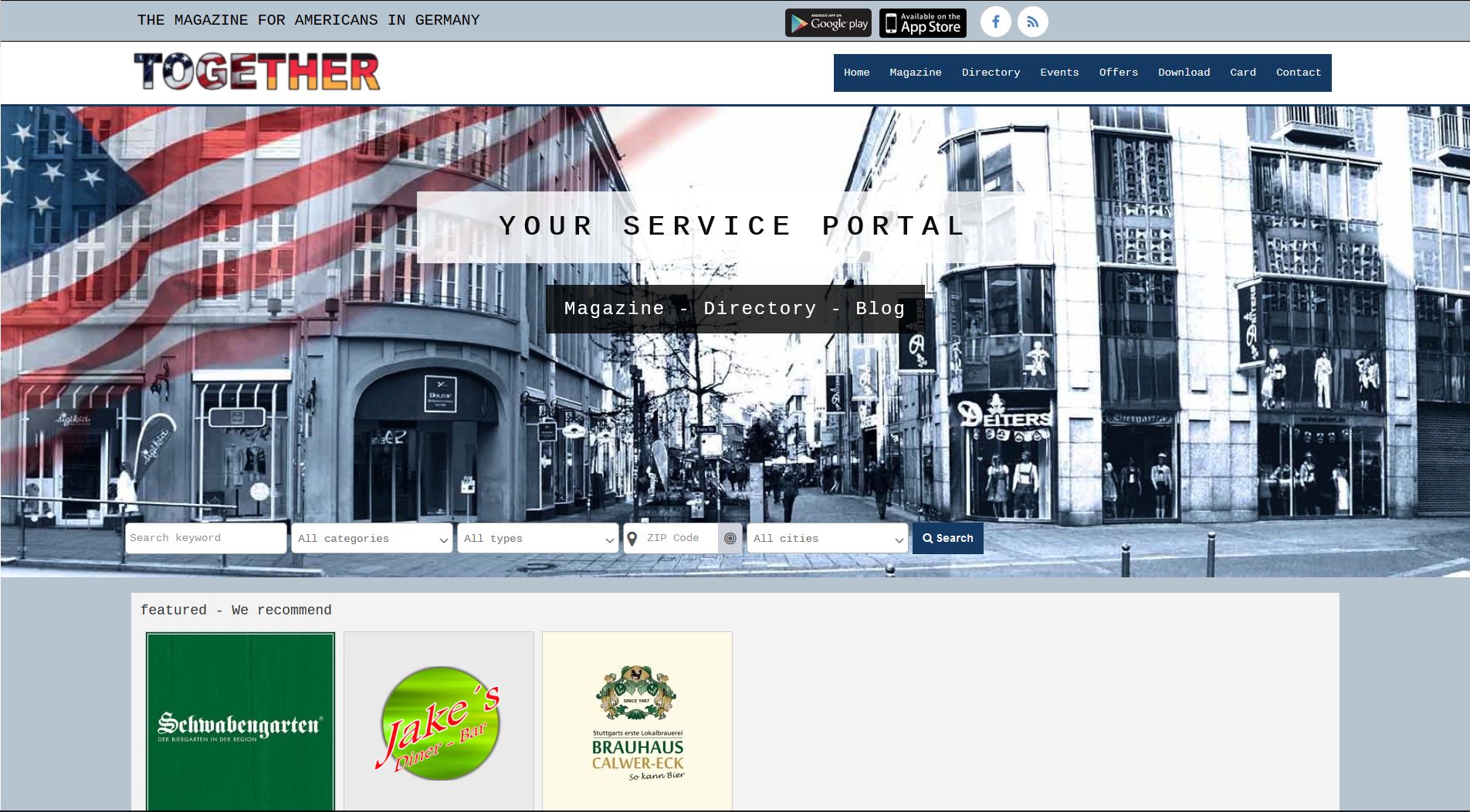The width and height of the screenshot is (1470, 812).
Task: Open the App Store badge
Action: coord(923,22)
